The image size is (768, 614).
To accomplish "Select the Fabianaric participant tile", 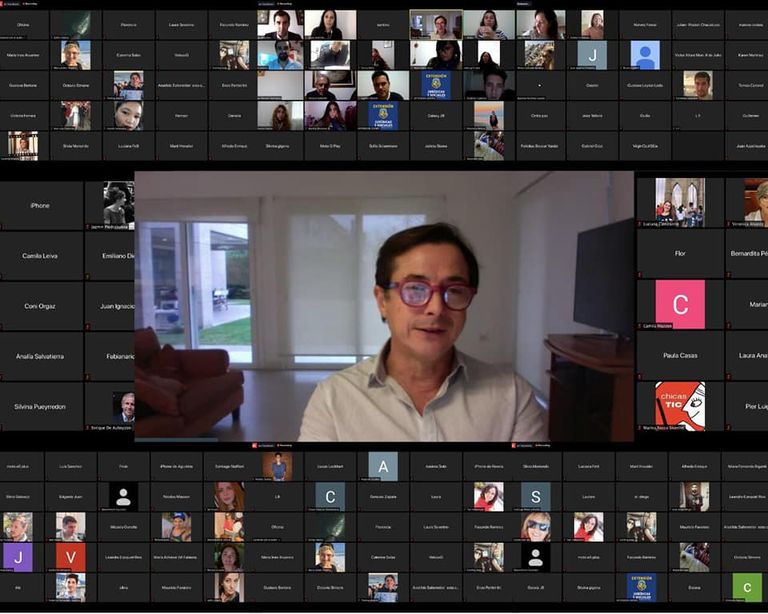I will (110, 356).
